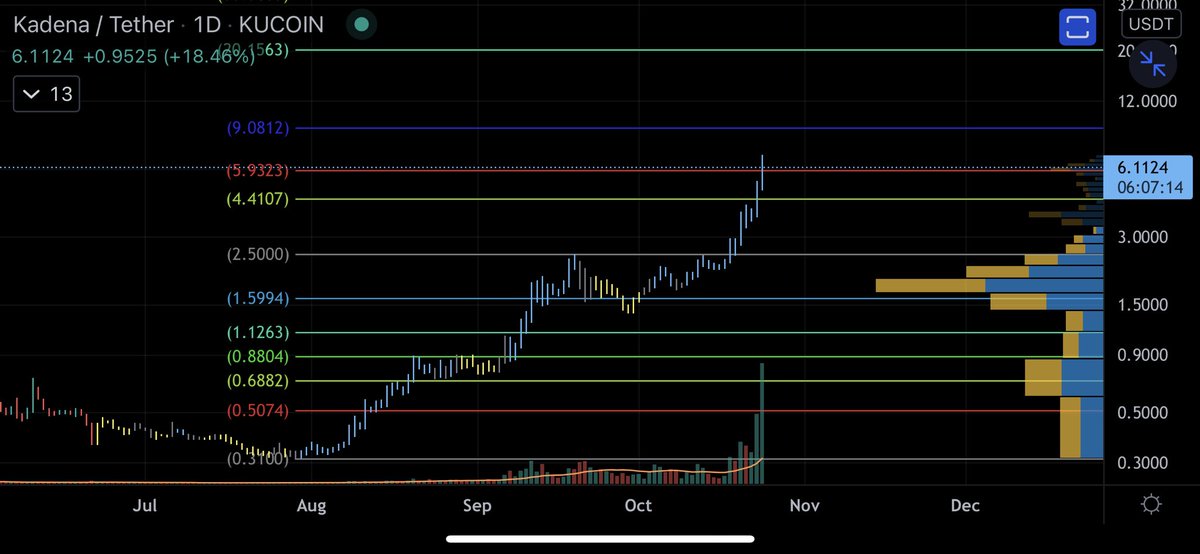The width and height of the screenshot is (1200, 554).
Task: Select the 1.5994 level label
Action: tap(257, 298)
